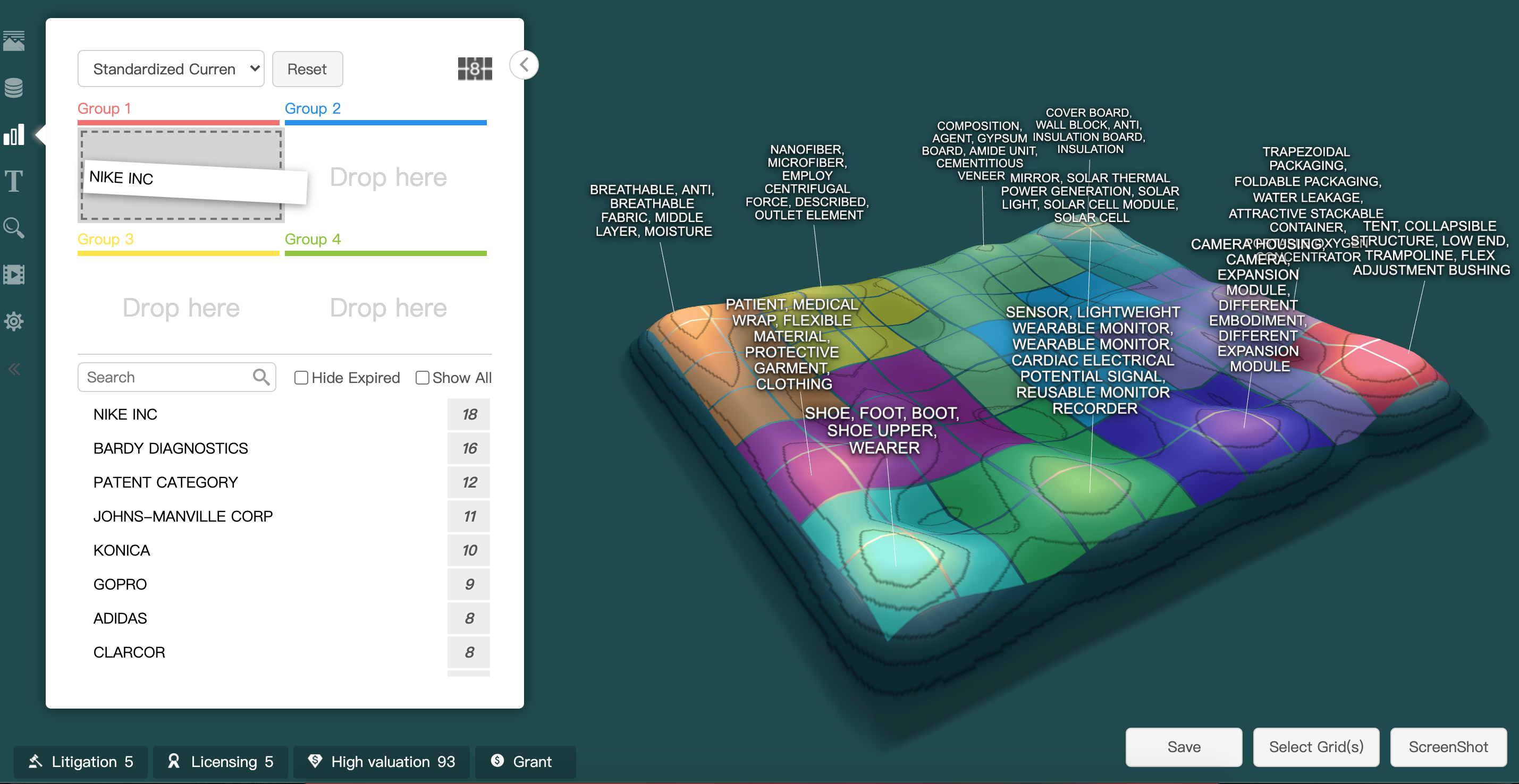Expand Group 3 drop target area

click(180, 307)
